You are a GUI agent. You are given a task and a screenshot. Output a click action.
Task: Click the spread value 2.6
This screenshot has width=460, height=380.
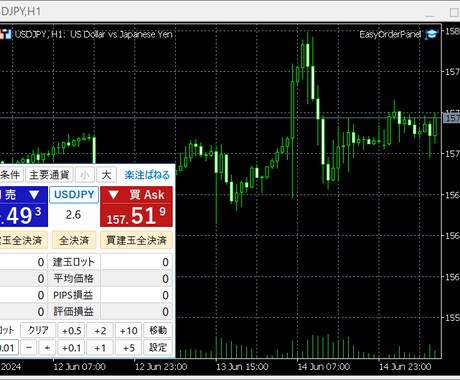click(73, 215)
